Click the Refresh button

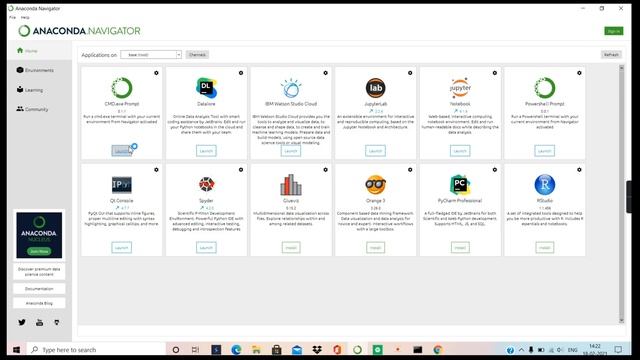click(x=611, y=55)
